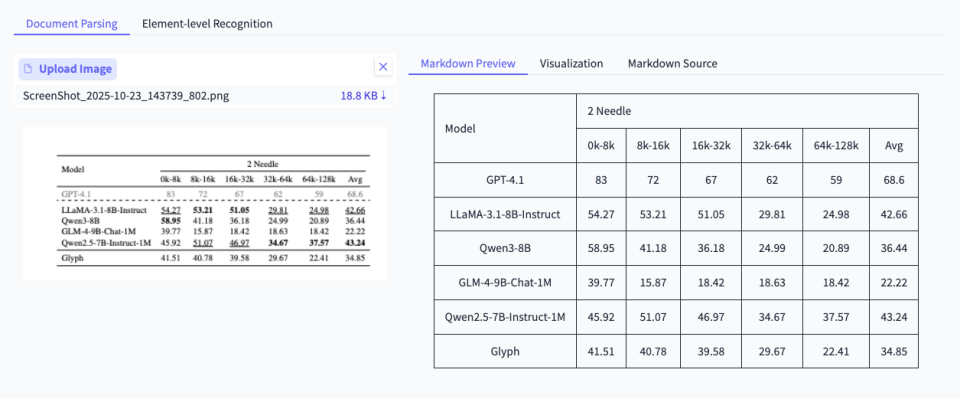Viewport: 960px width, 399px height.
Task: Click the 22.22 cell in GLM-4-9B-Chat-1M row
Action: [894, 283]
